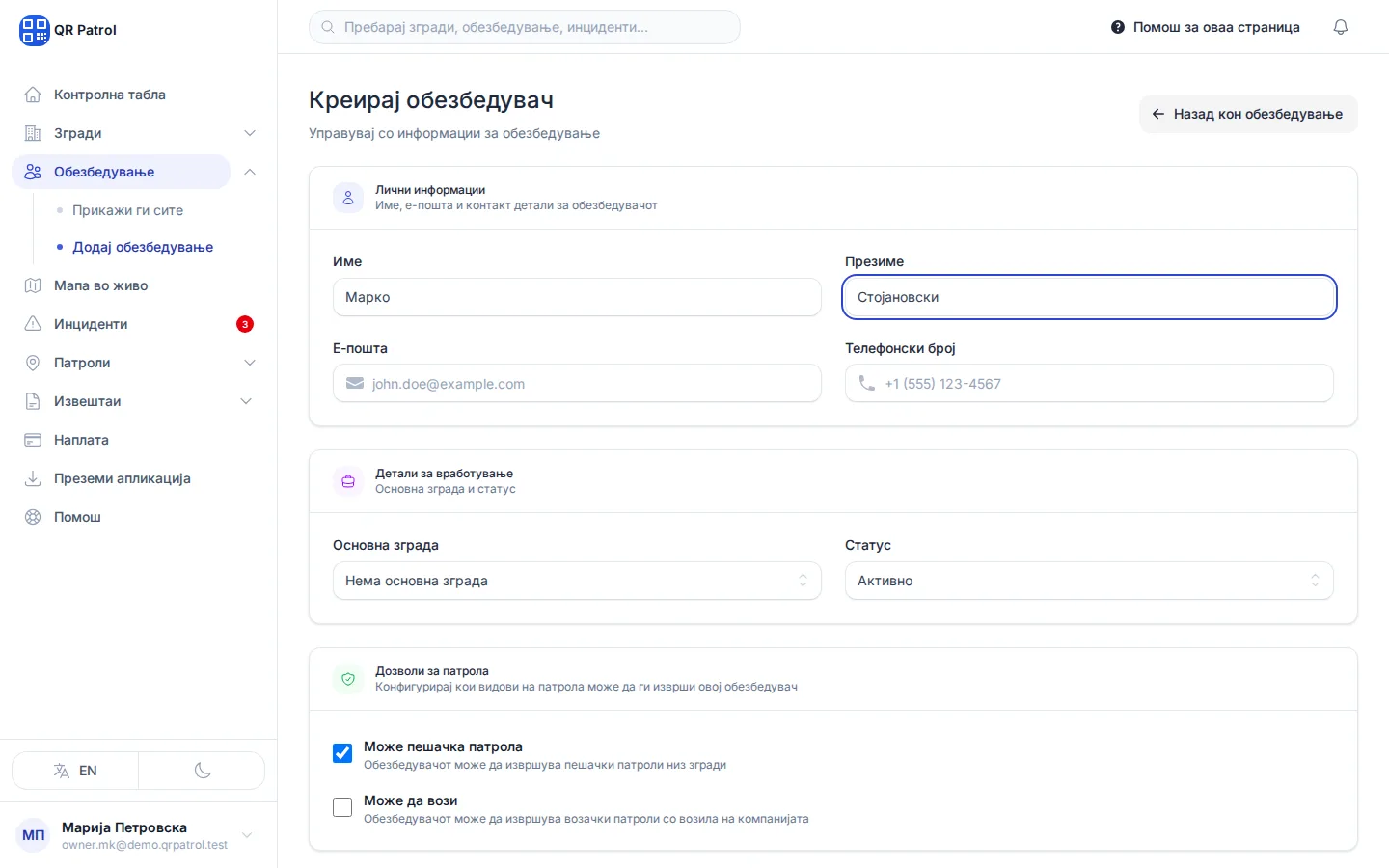Click the help question mark icon

click(1118, 27)
